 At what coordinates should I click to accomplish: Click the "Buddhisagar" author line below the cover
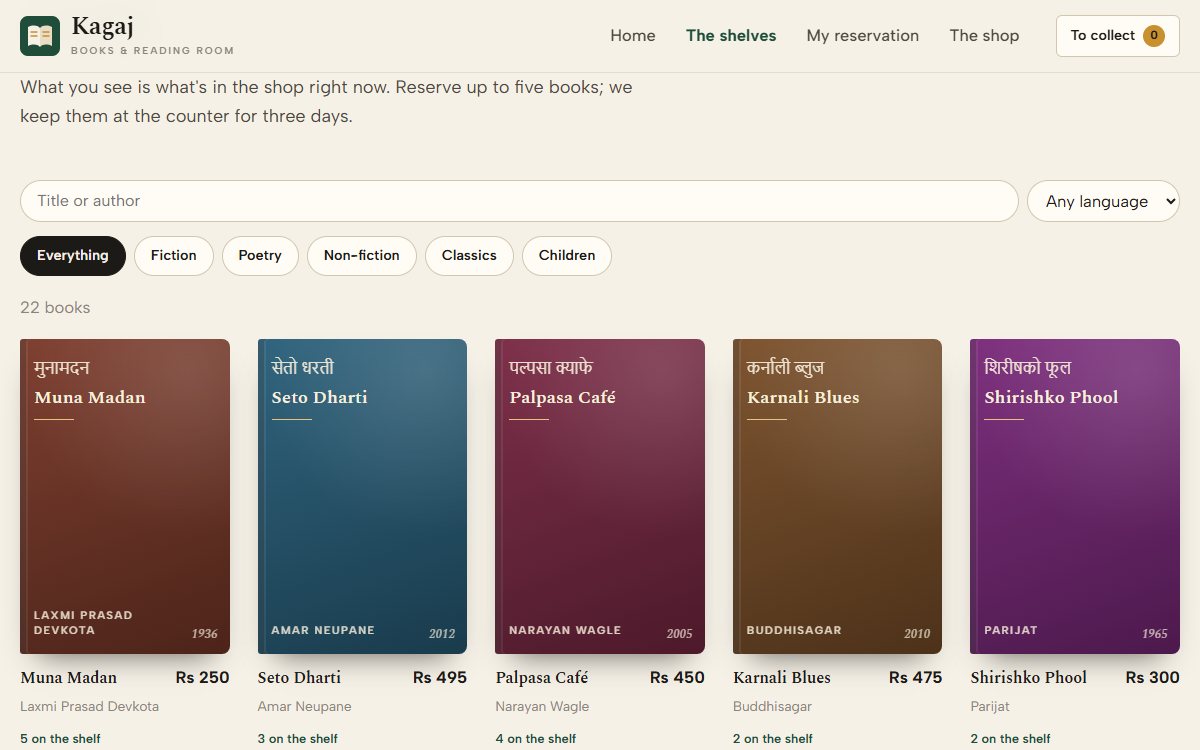772,707
